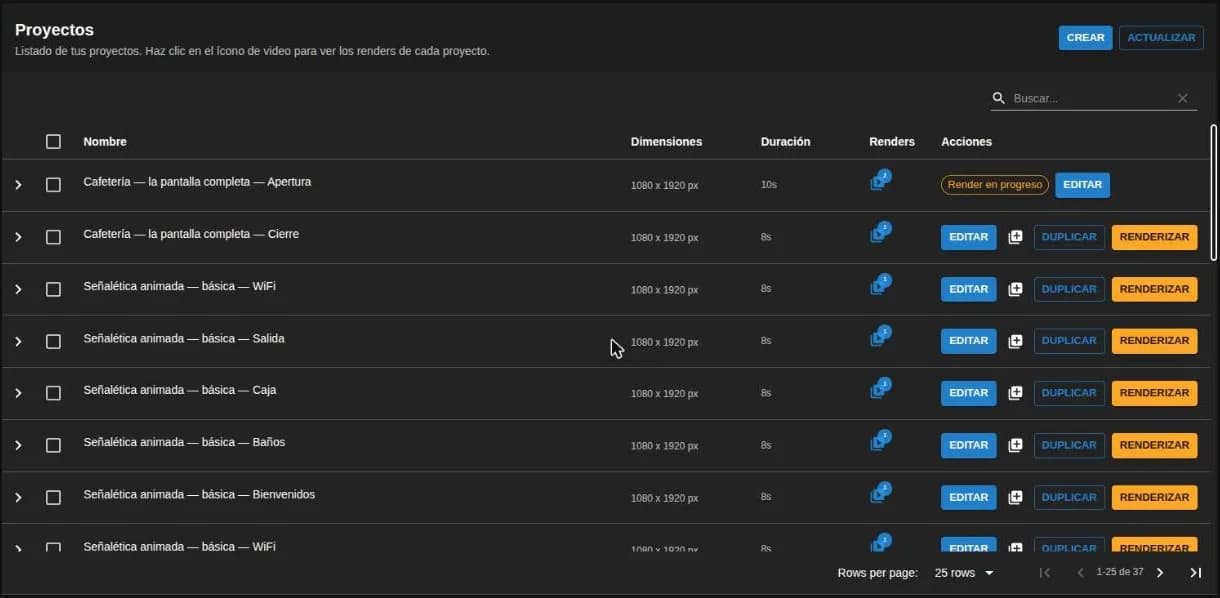1220x598 pixels.
Task: Click the Acciones column header
Action: (x=966, y=141)
